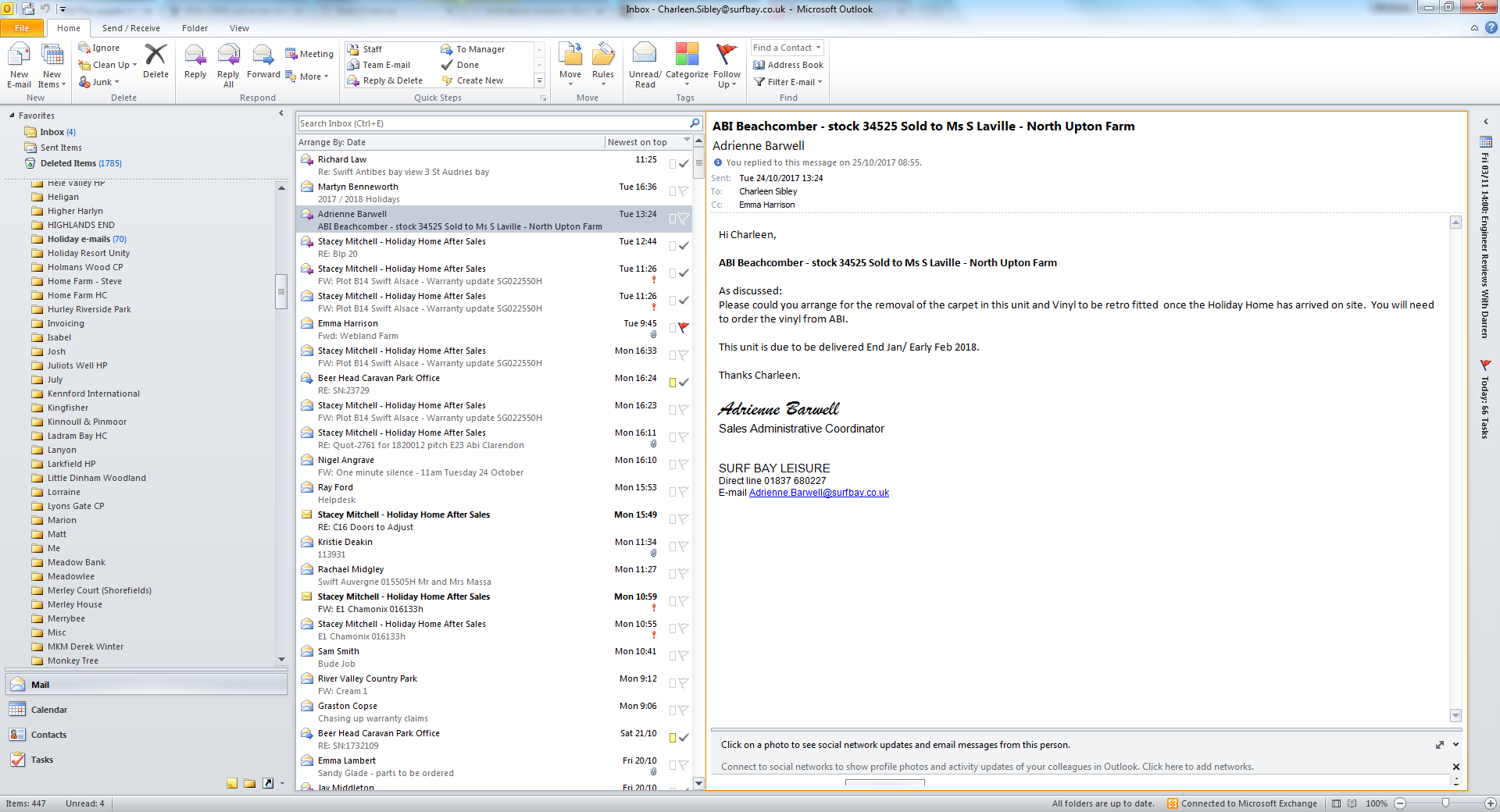This screenshot has width=1500, height=812.
Task: Adjust the zoom slider handle
Action: 1445,803
